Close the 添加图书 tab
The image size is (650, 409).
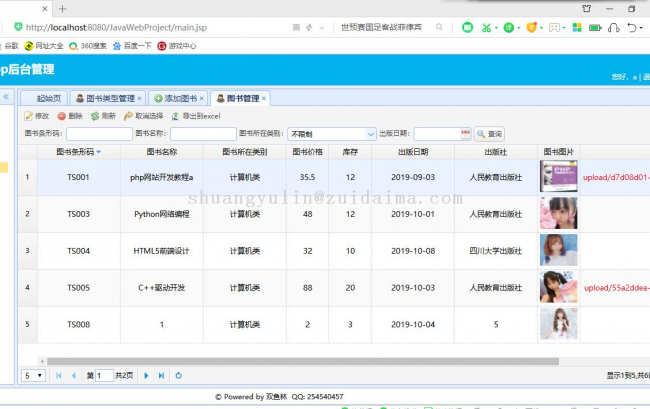click(201, 98)
